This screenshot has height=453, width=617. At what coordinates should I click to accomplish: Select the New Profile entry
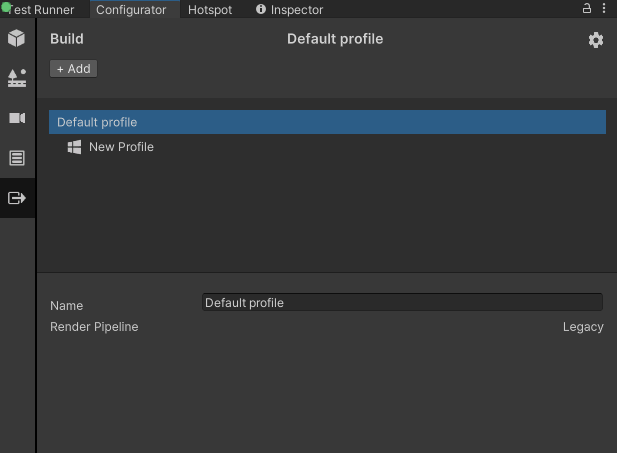pos(121,147)
